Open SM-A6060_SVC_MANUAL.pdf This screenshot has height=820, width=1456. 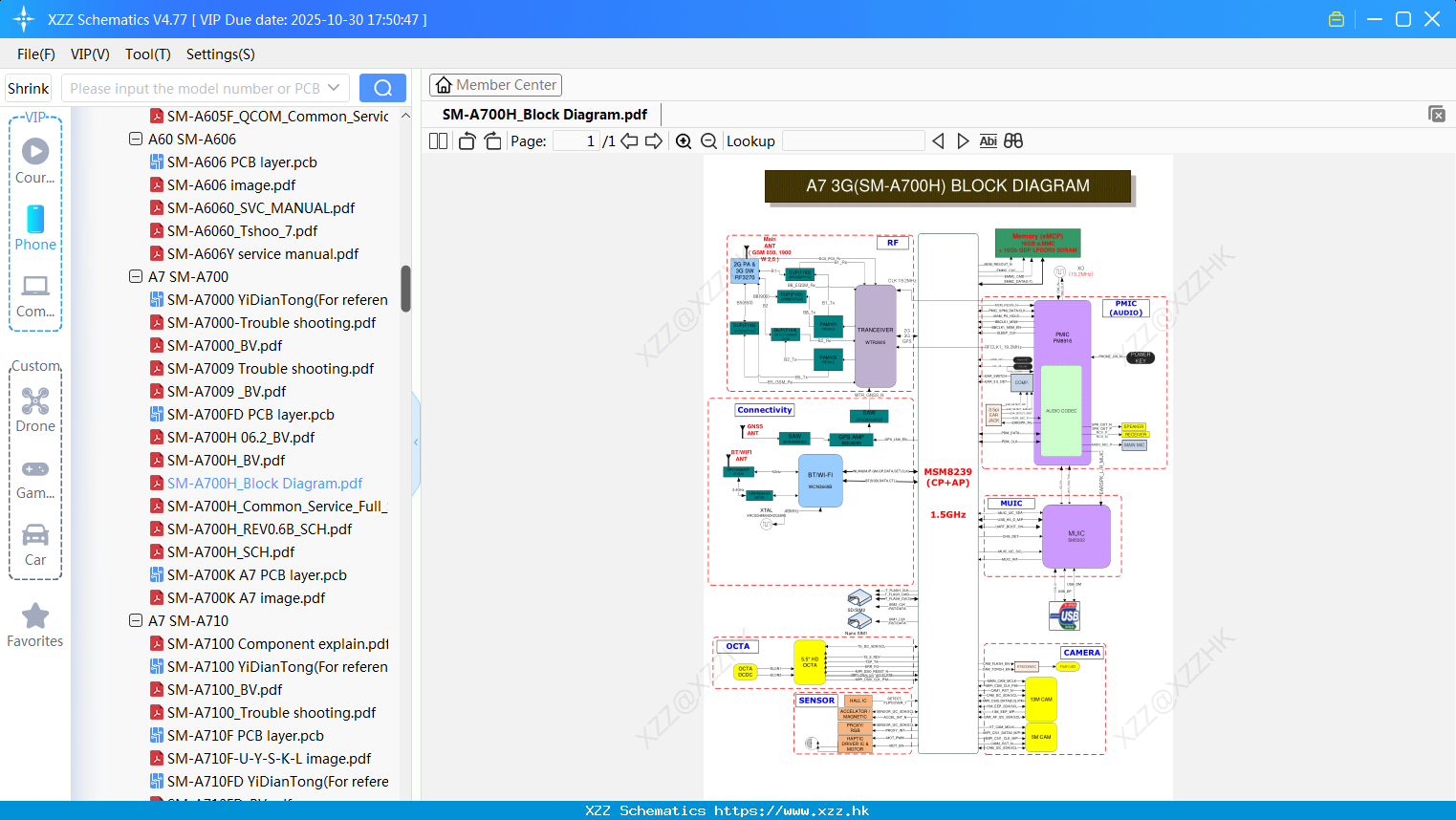pos(261,207)
